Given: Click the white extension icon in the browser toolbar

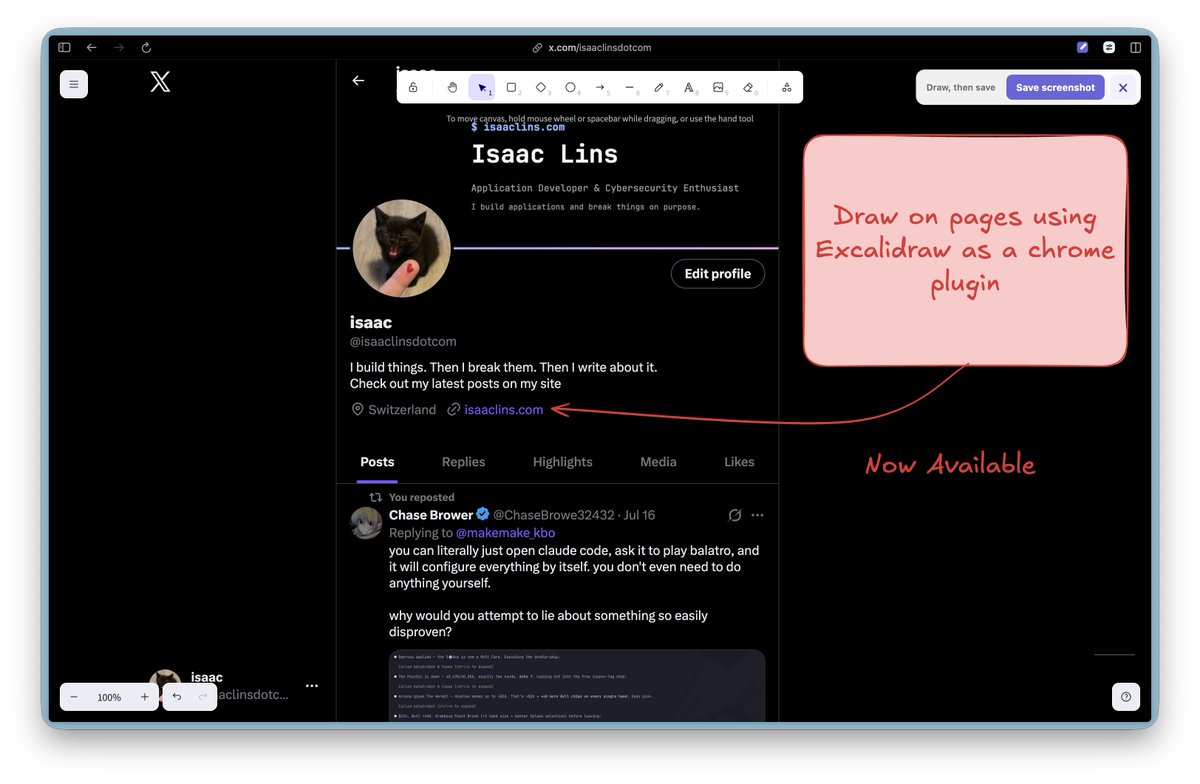Looking at the screenshot, I should 1109,47.
